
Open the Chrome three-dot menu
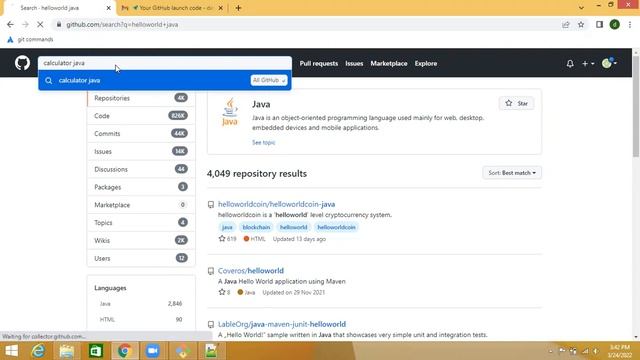click(x=630, y=24)
